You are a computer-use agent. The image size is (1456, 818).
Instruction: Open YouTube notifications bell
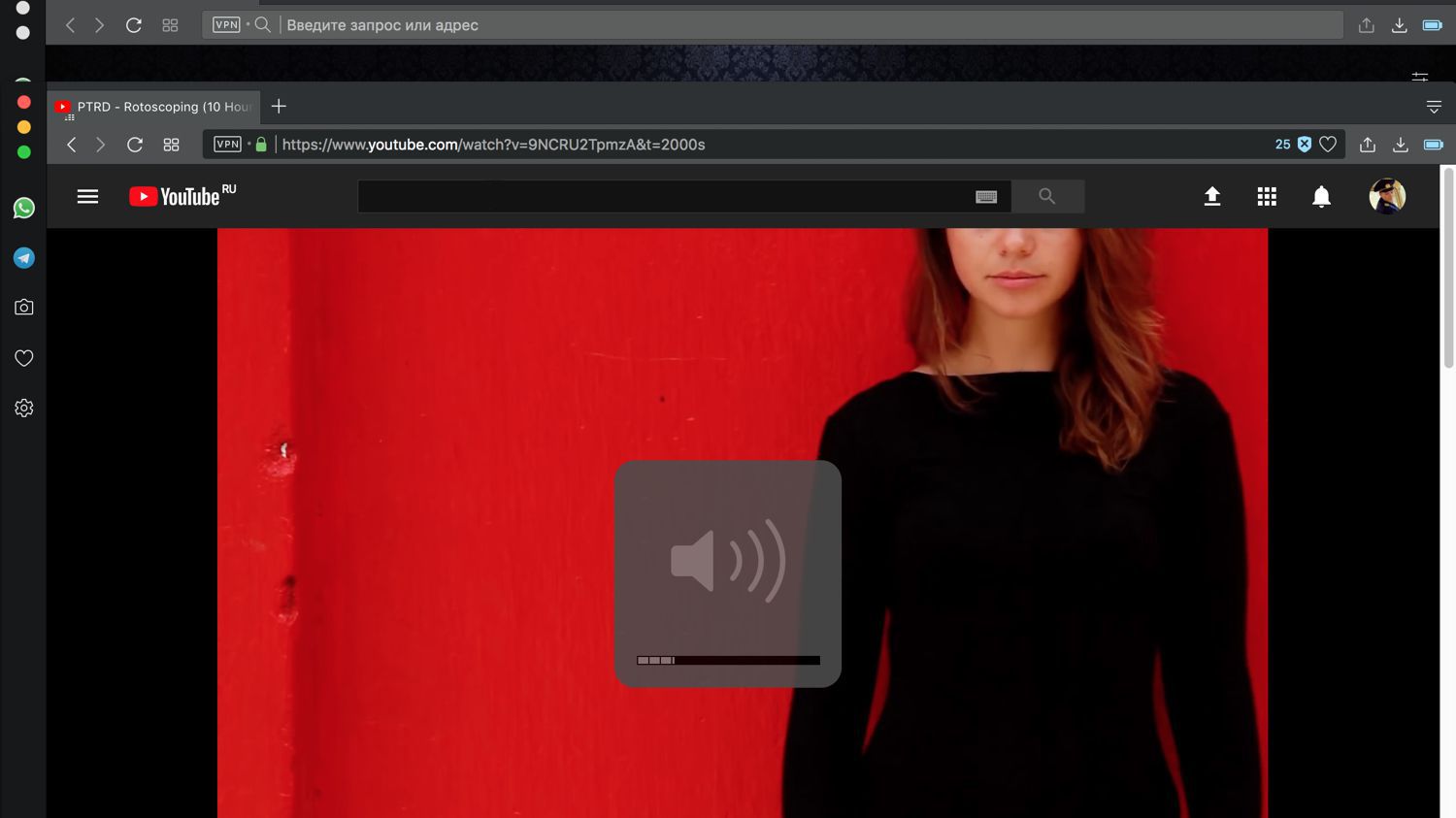[1321, 197]
